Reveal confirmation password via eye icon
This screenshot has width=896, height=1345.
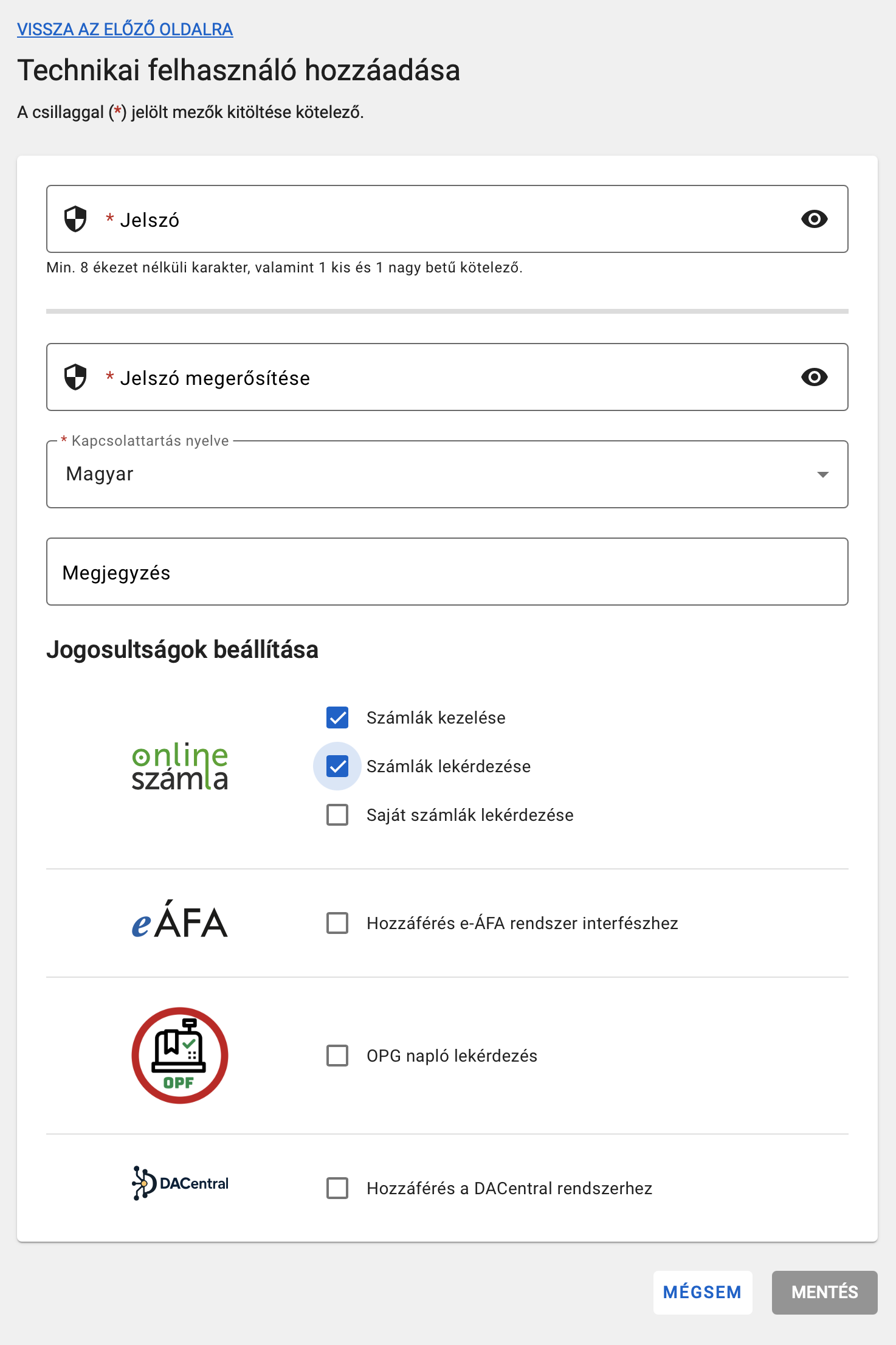coord(815,377)
